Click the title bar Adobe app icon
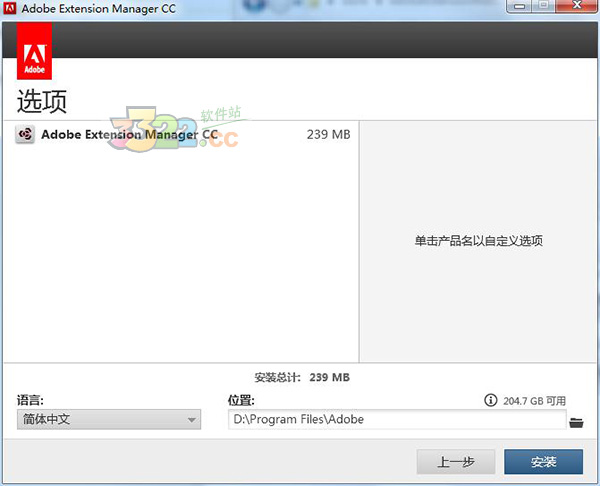Image resolution: width=600 pixels, height=486 pixels. pyautogui.click(x=10, y=8)
